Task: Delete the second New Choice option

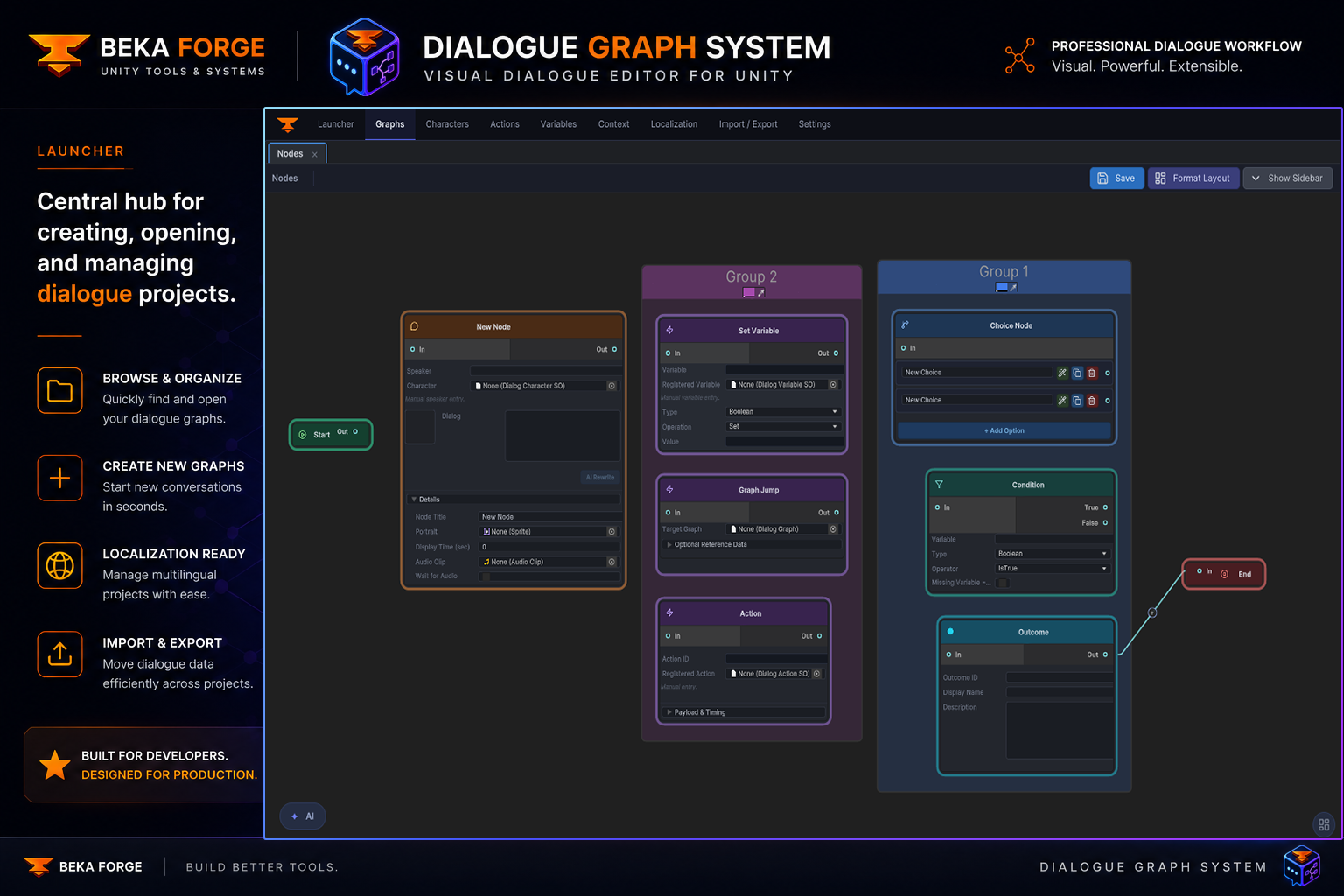Action: (x=1092, y=401)
